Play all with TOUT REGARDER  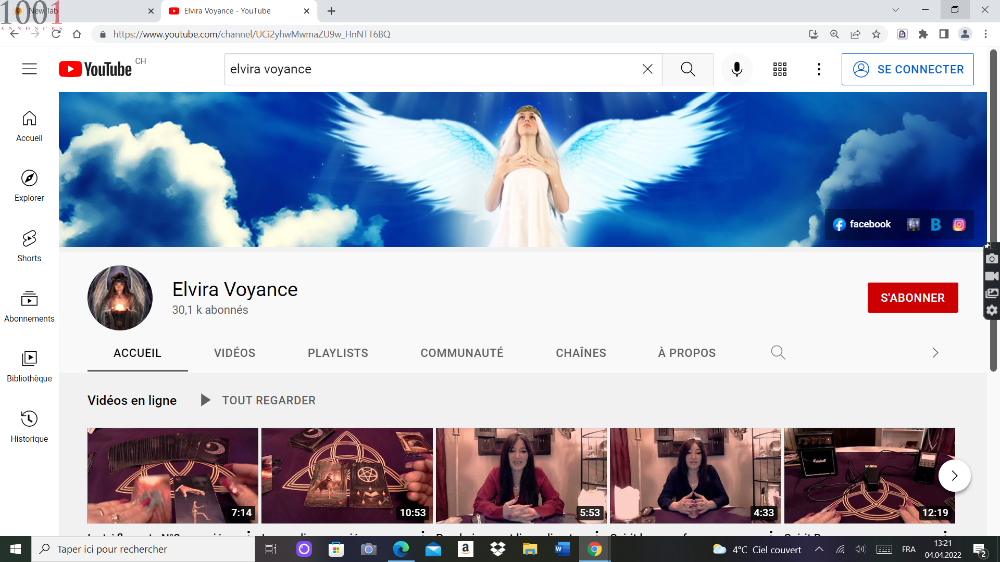(259, 400)
